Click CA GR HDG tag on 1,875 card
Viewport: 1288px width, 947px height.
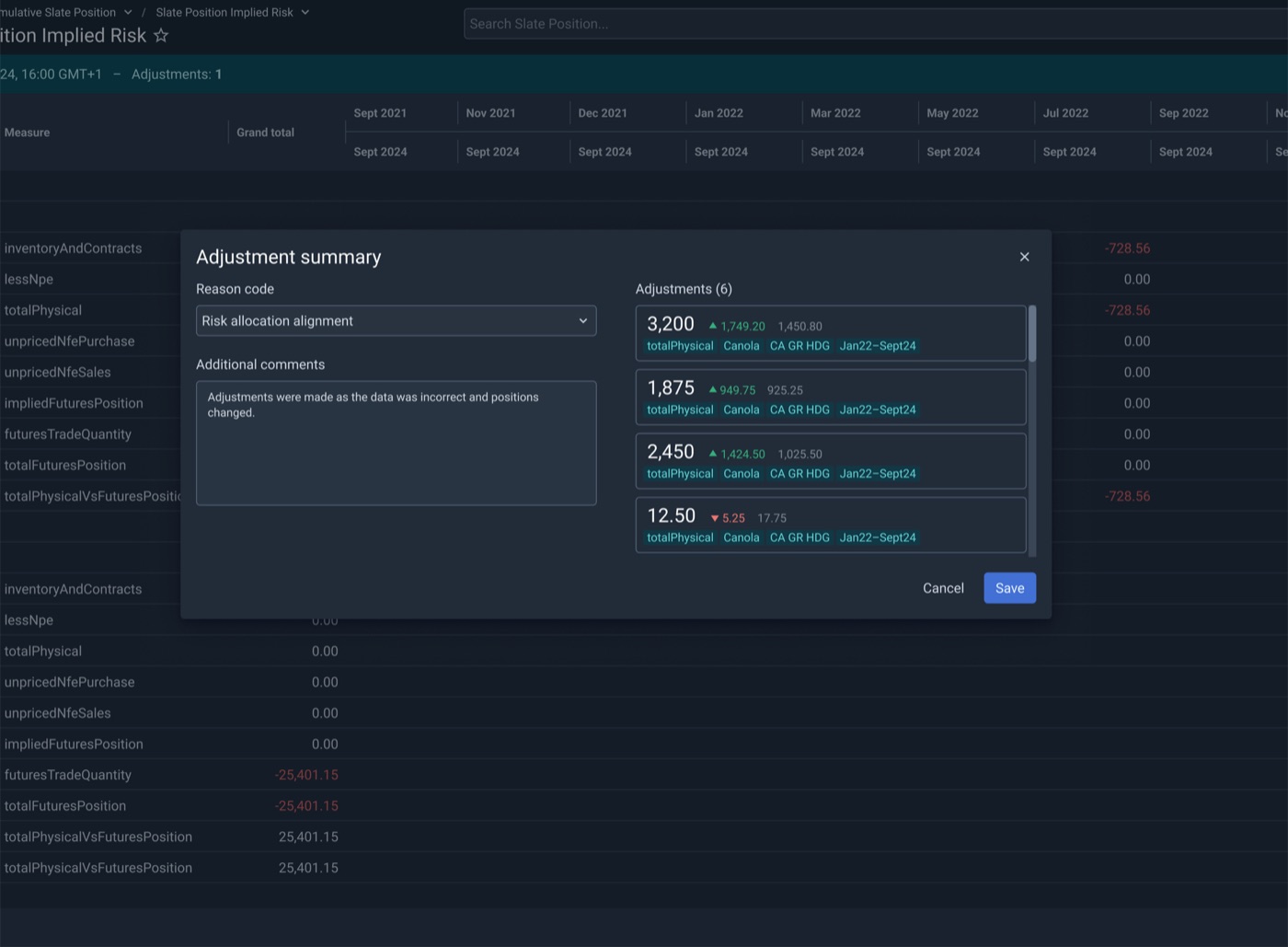tap(799, 410)
